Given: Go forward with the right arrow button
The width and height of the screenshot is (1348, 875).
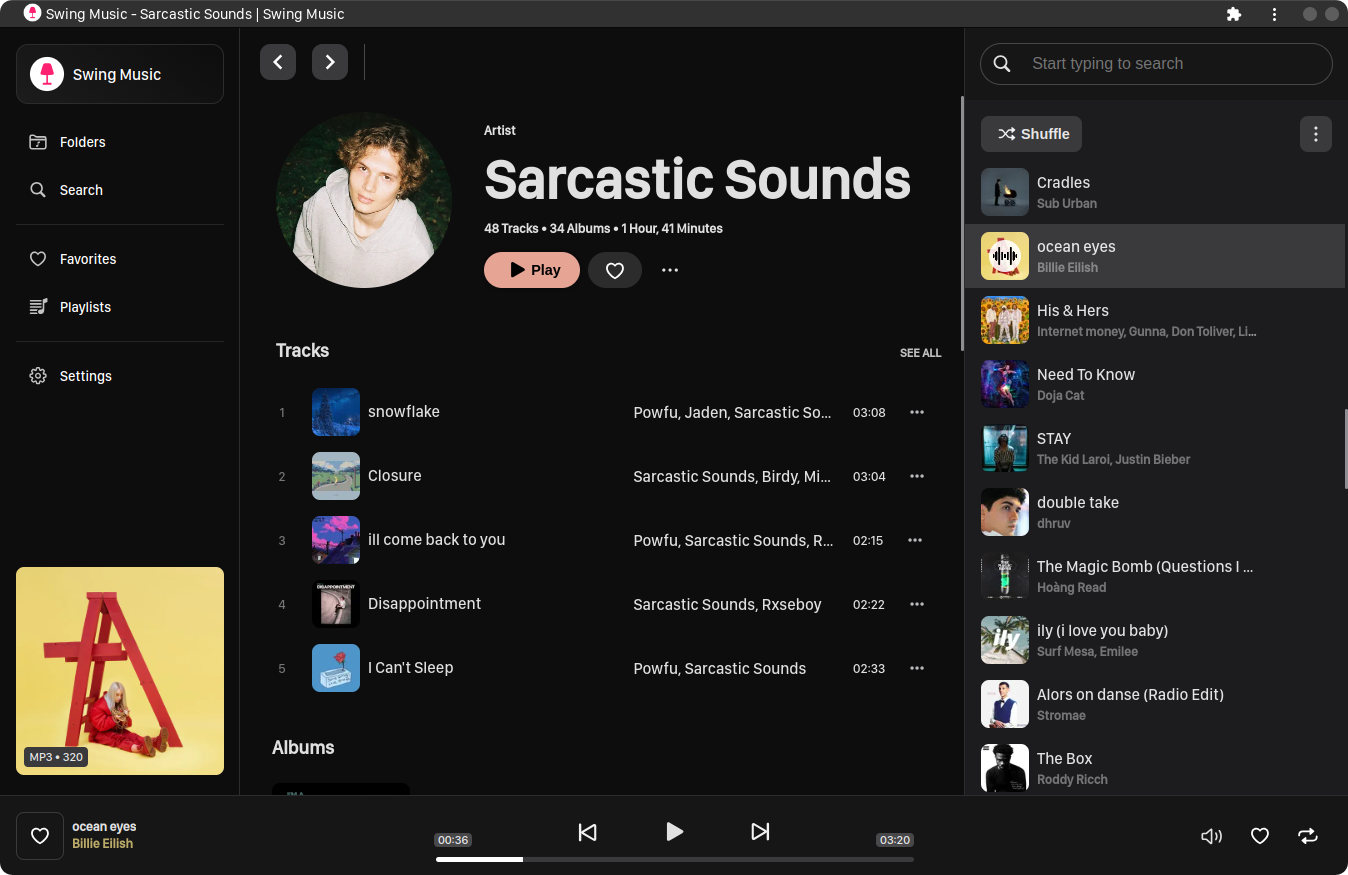Looking at the screenshot, I should (x=330, y=62).
